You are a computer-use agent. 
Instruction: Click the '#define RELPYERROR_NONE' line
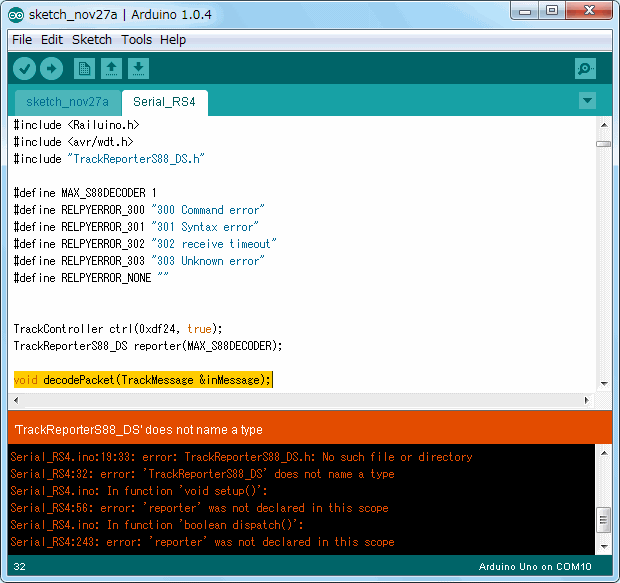[91, 278]
